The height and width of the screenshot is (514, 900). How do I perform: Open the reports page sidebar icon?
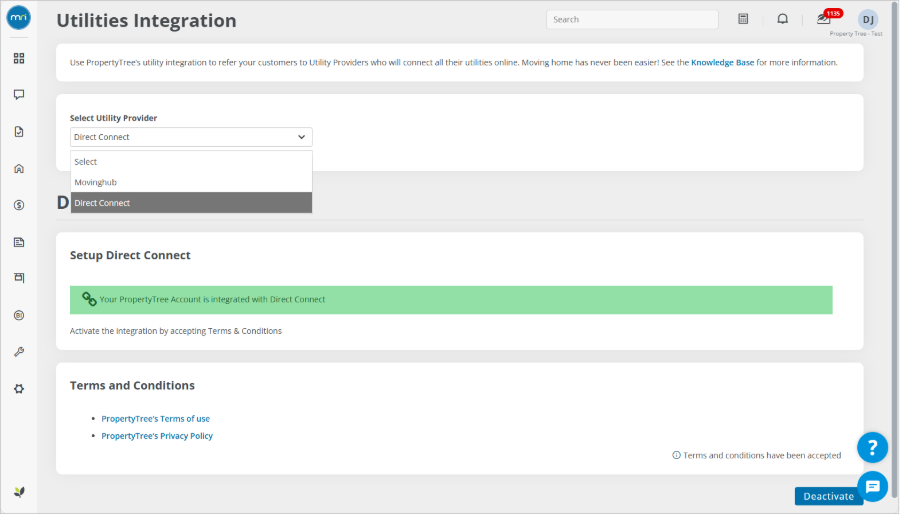19,242
